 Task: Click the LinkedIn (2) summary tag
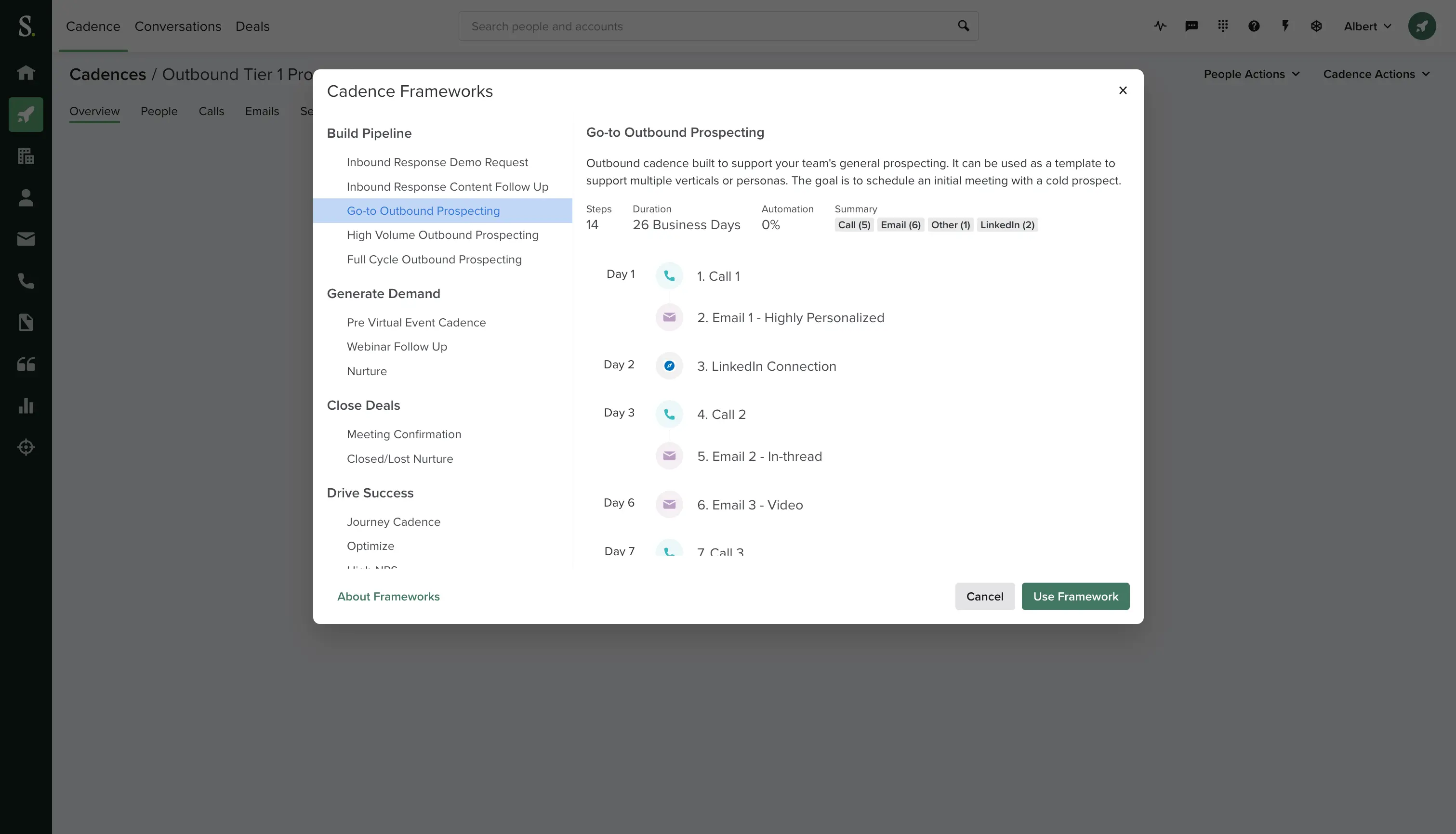pos(1007,225)
